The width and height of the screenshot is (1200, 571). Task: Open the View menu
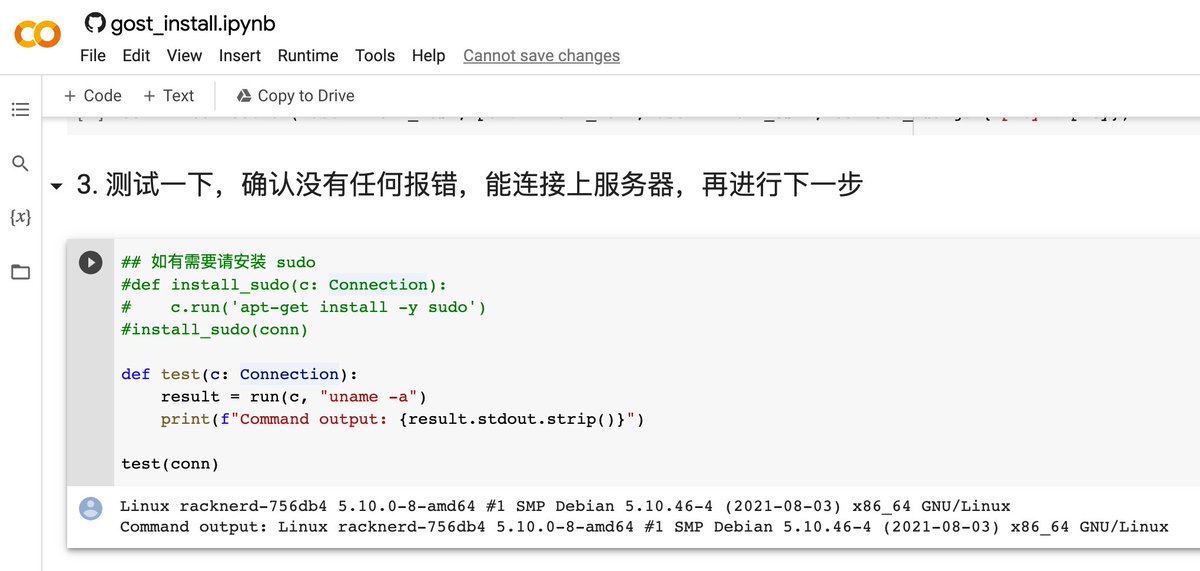[x=185, y=56]
